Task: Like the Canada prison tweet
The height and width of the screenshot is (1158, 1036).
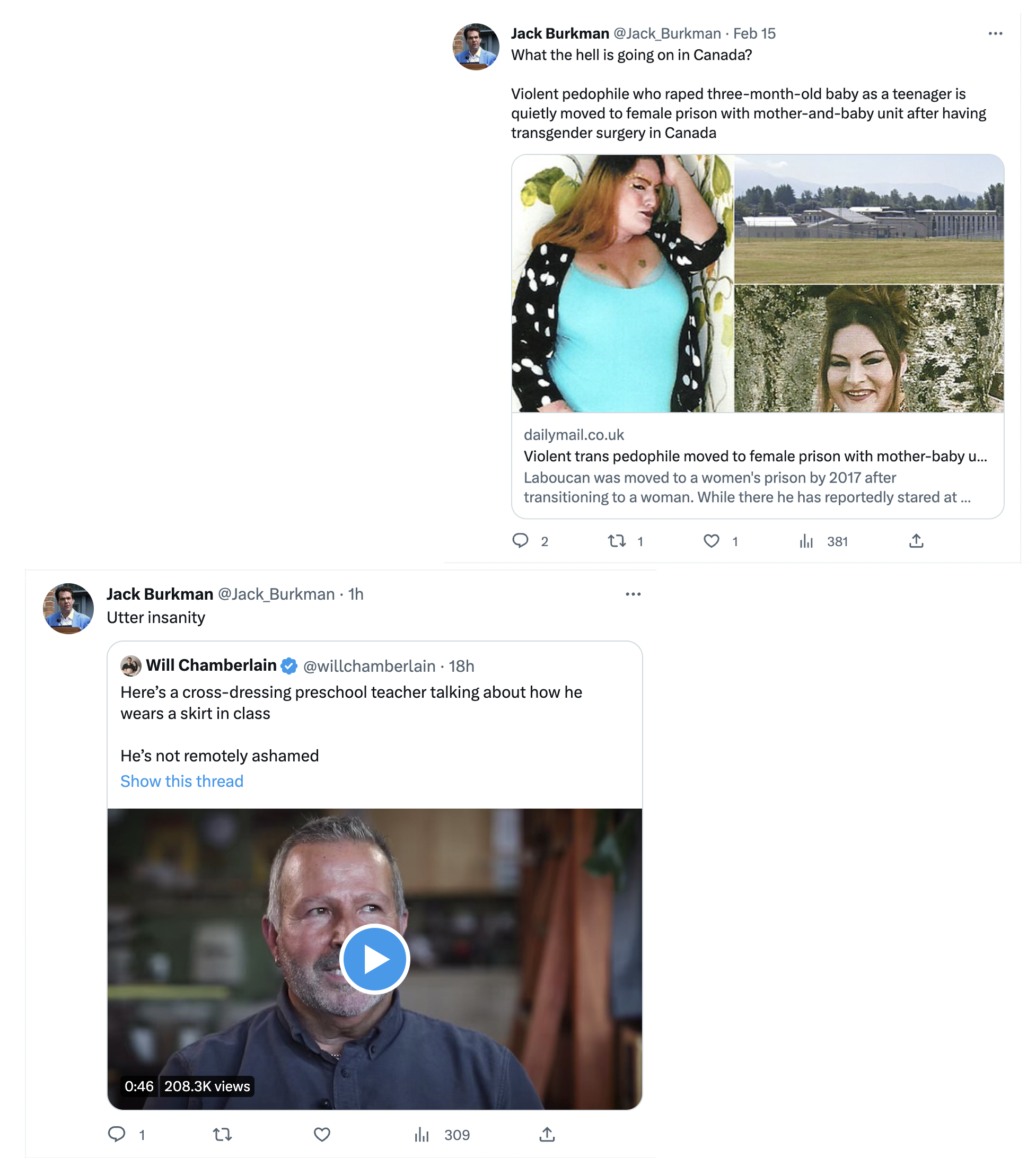Action: click(712, 541)
